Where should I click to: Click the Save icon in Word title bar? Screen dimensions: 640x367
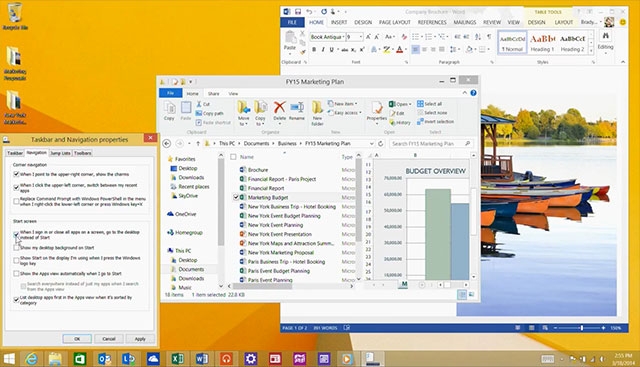tap(298, 11)
